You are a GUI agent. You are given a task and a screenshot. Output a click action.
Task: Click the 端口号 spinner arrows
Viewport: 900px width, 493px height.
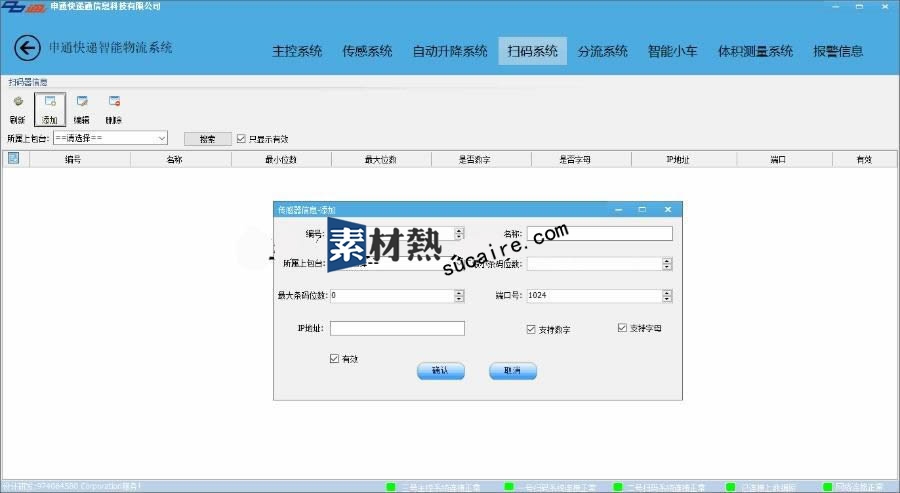(666, 296)
